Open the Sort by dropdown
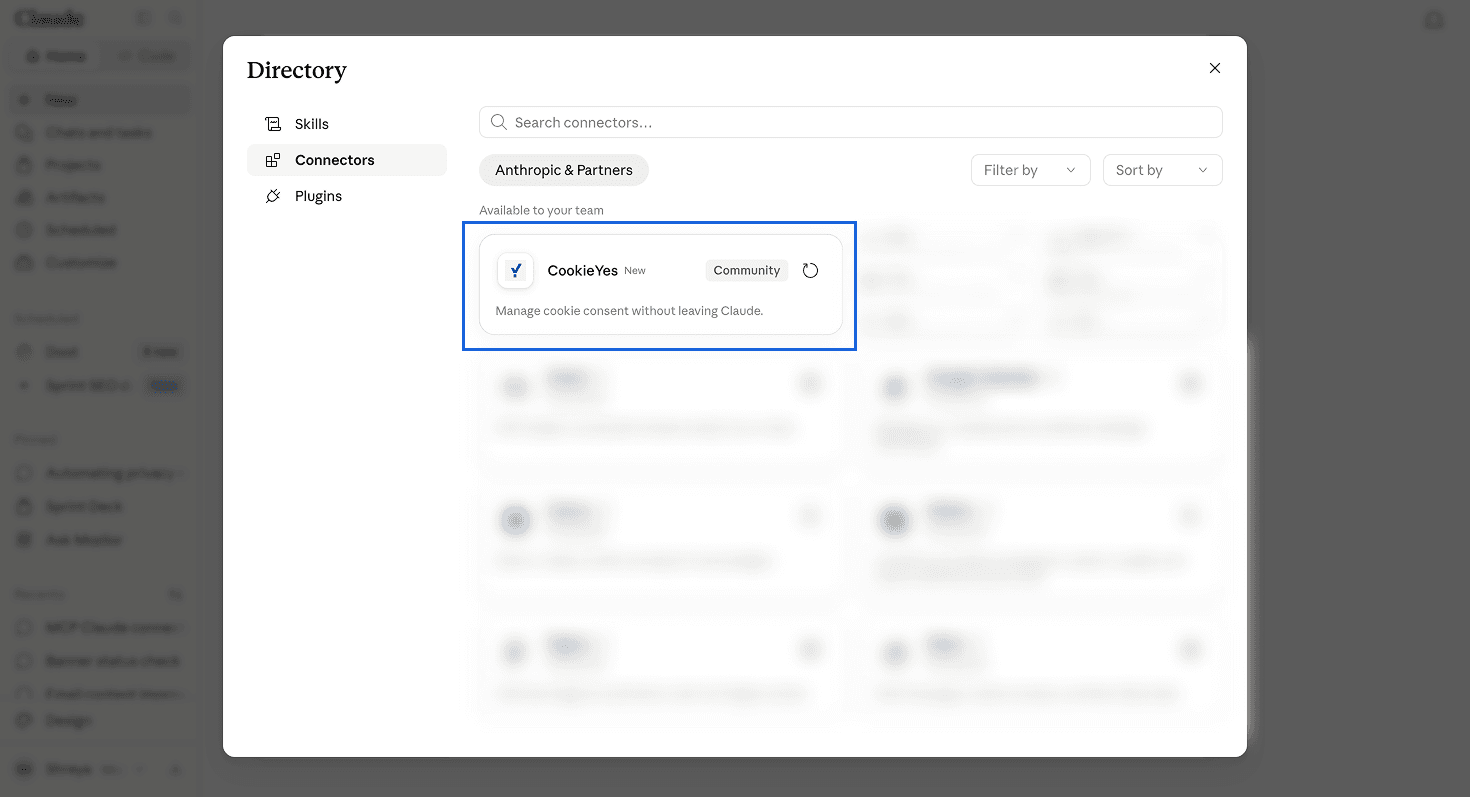 pos(1162,170)
